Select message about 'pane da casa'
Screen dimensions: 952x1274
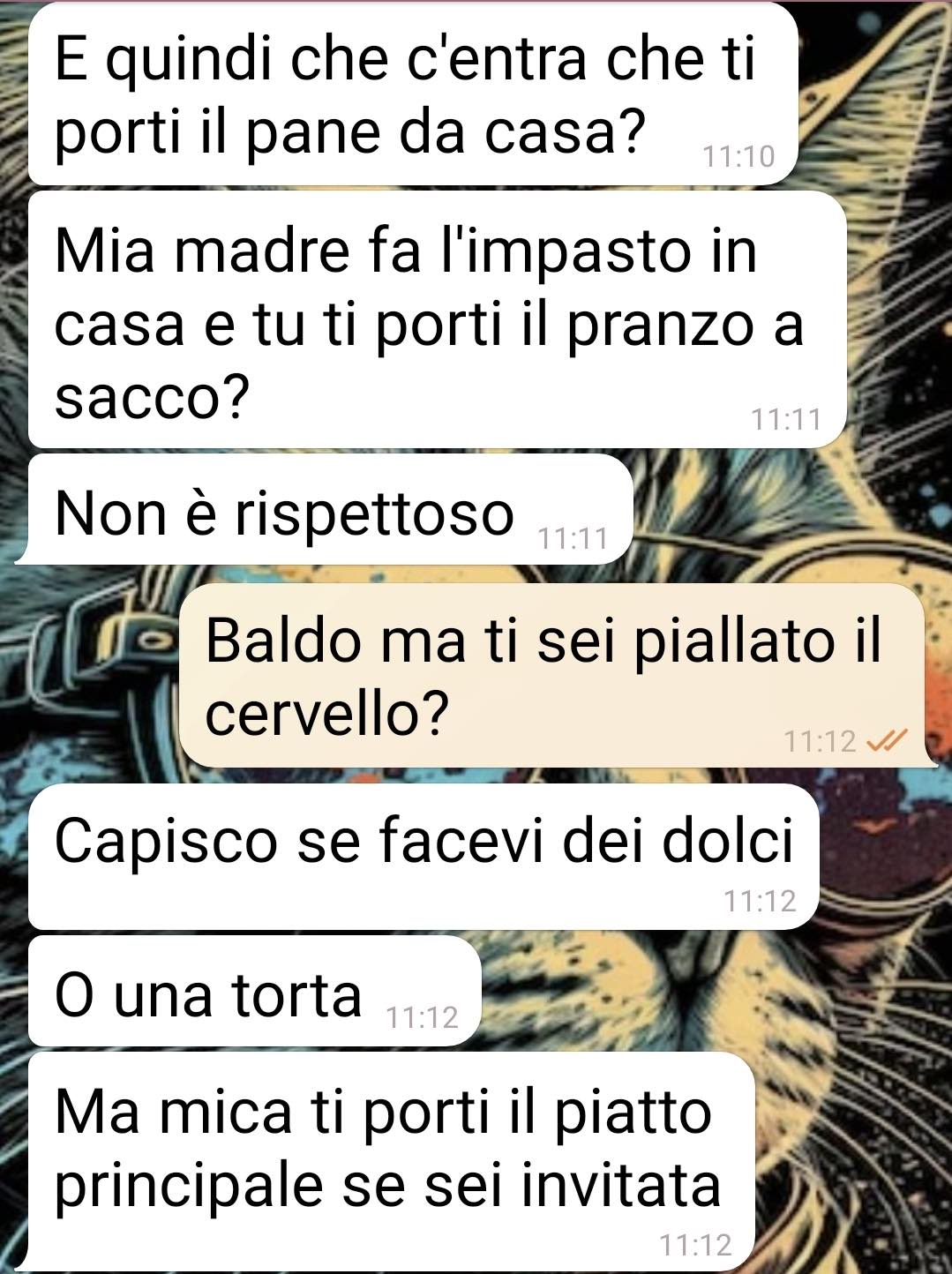coord(413,94)
